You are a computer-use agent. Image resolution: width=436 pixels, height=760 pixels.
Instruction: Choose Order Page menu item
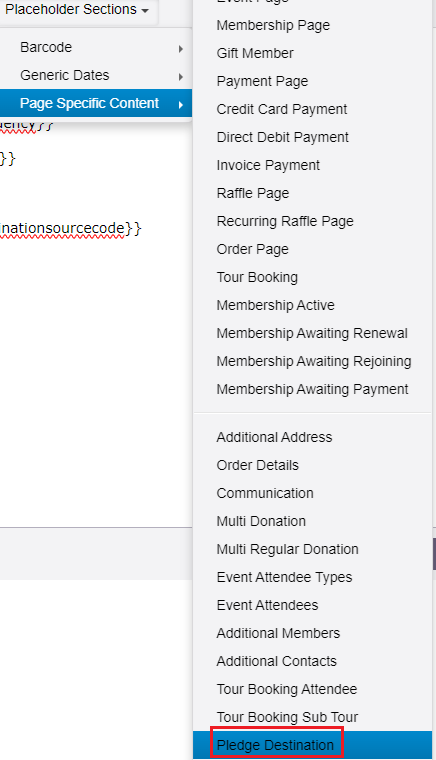pos(312,250)
